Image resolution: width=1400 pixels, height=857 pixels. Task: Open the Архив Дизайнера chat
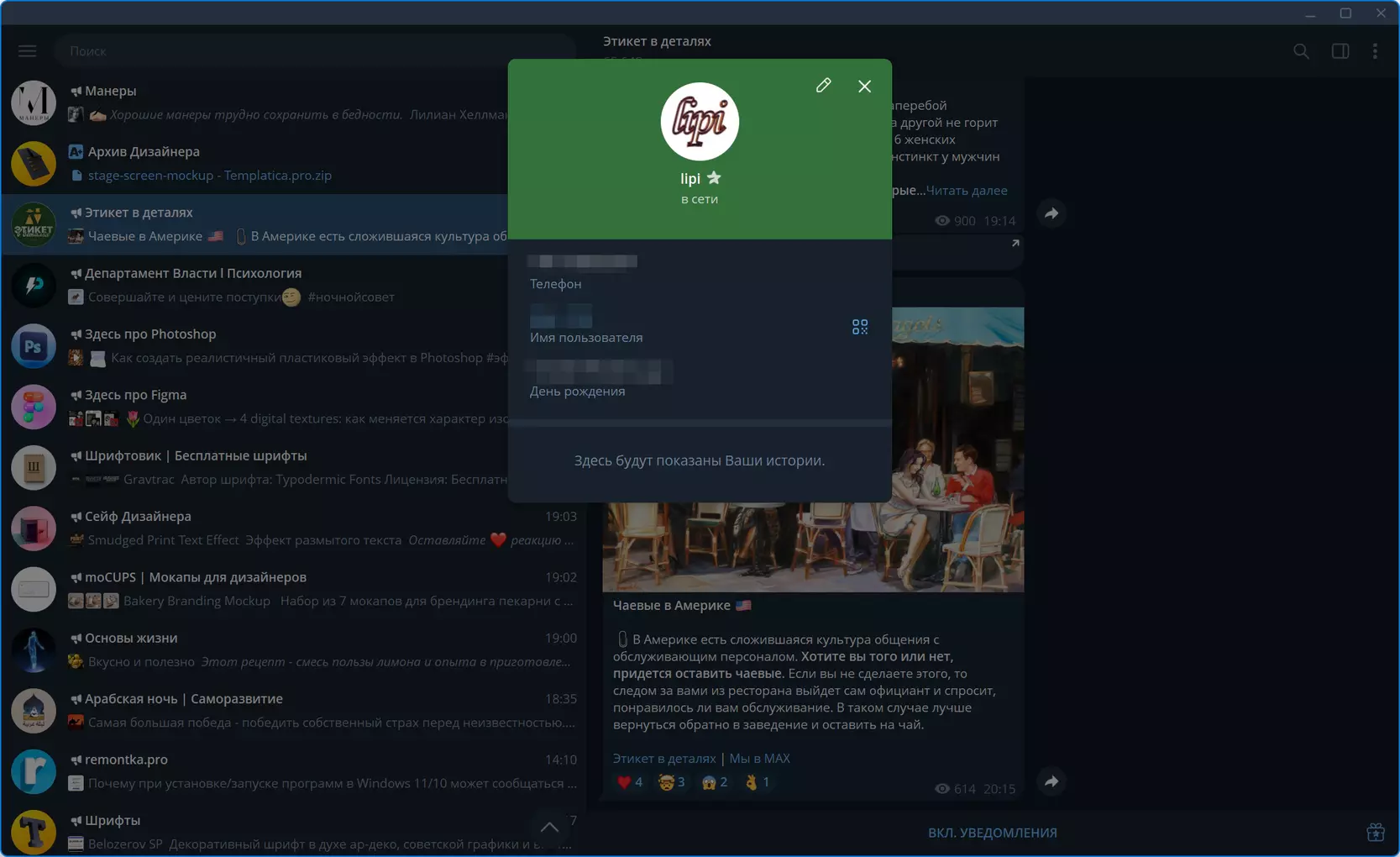[292, 163]
